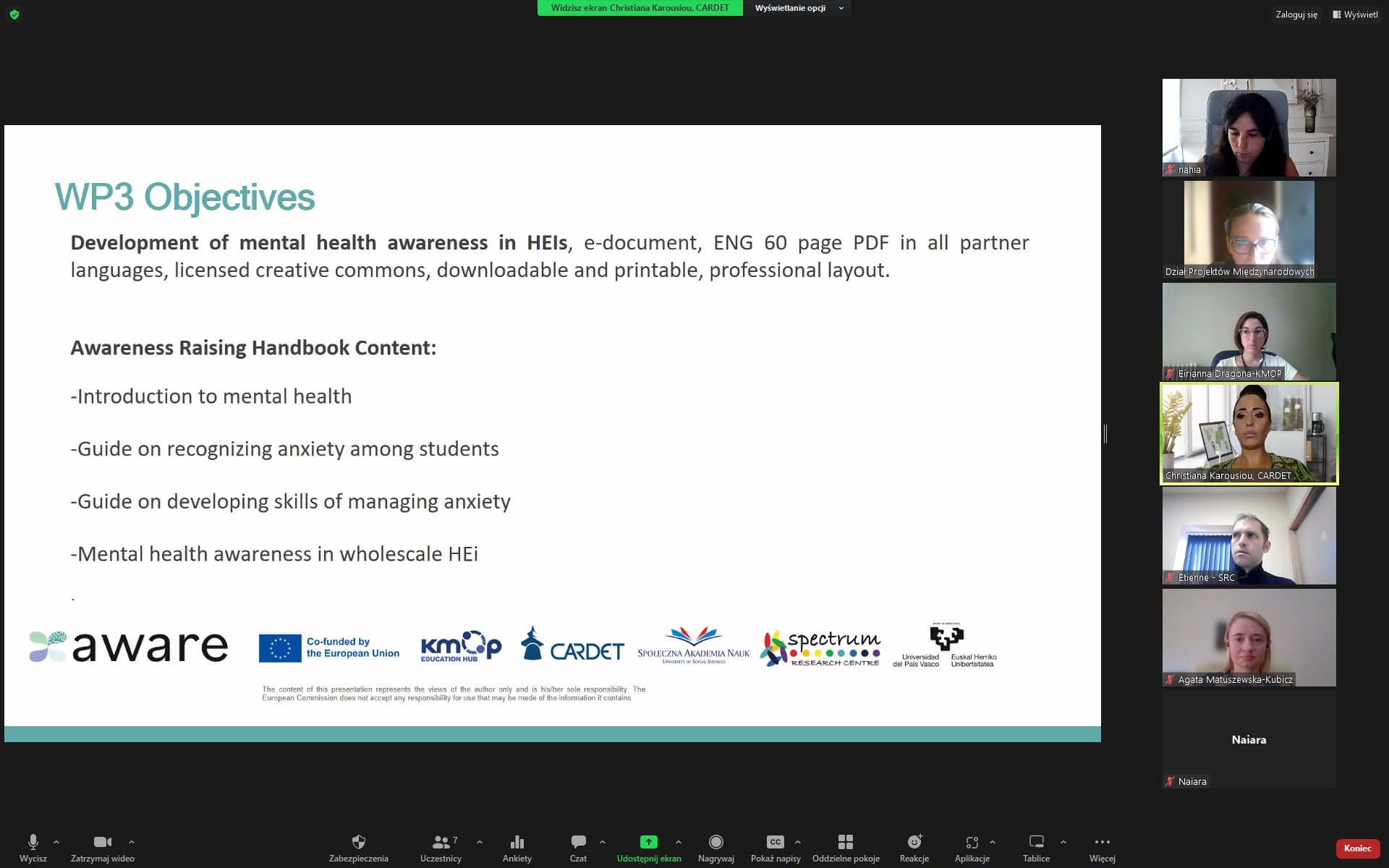
Task: Expand captions options arrow beside Pokaż napisy
Action: (x=798, y=842)
